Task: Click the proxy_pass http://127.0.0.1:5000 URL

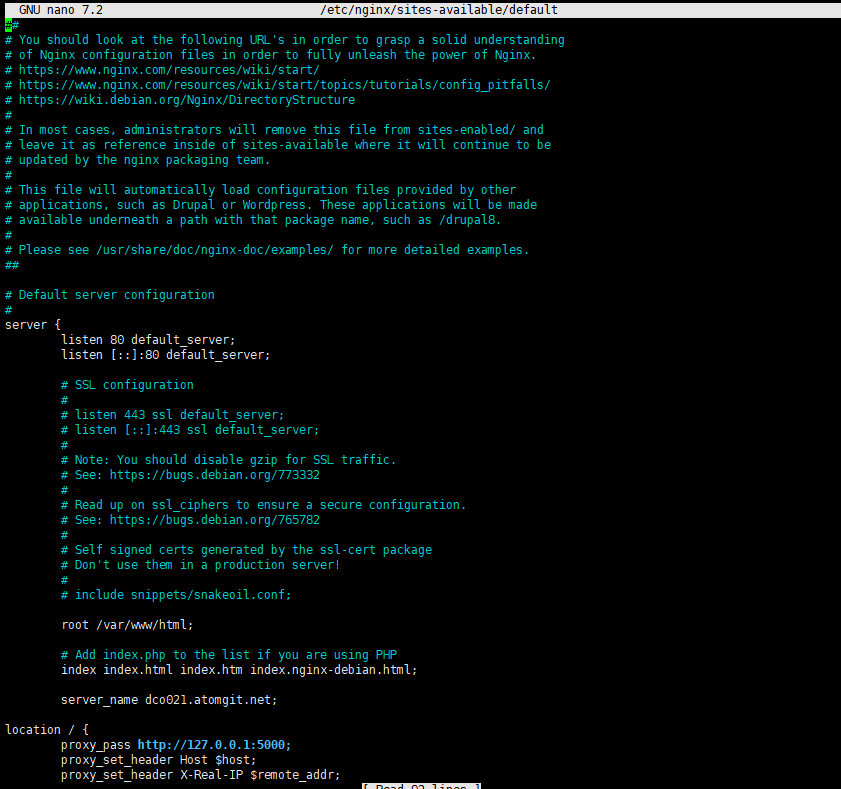Action: [x=213, y=745]
